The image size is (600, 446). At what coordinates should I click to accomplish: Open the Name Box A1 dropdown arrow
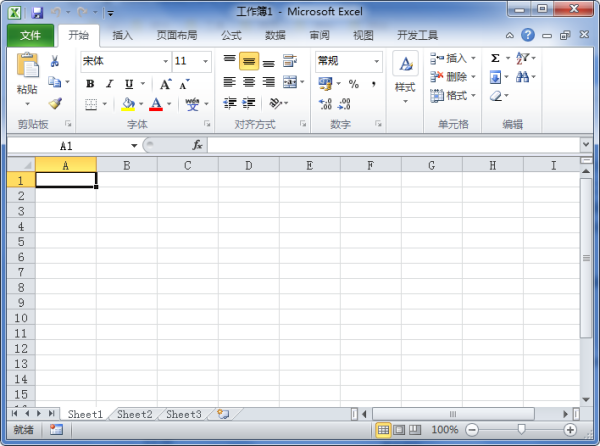pyautogui.click(x=134, y=145)
